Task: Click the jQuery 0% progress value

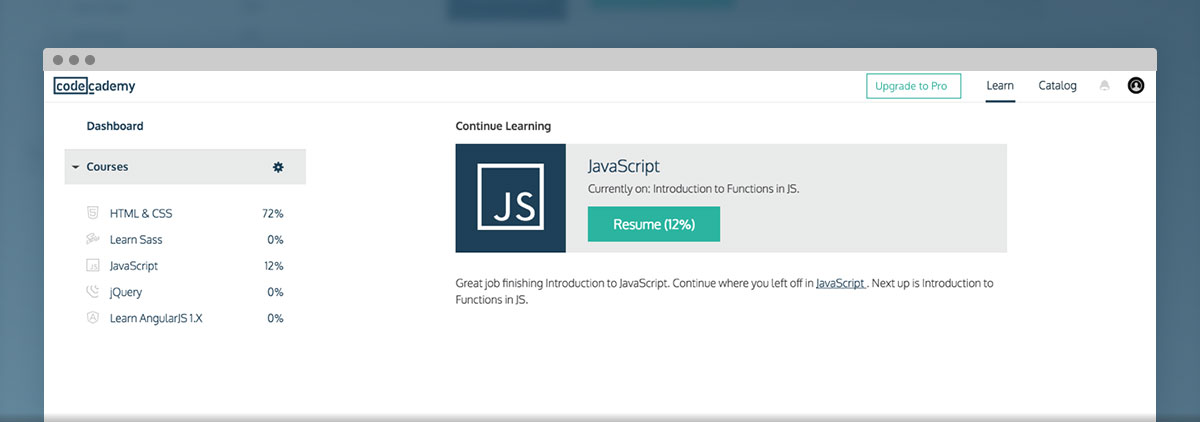Action: [275, 292]
